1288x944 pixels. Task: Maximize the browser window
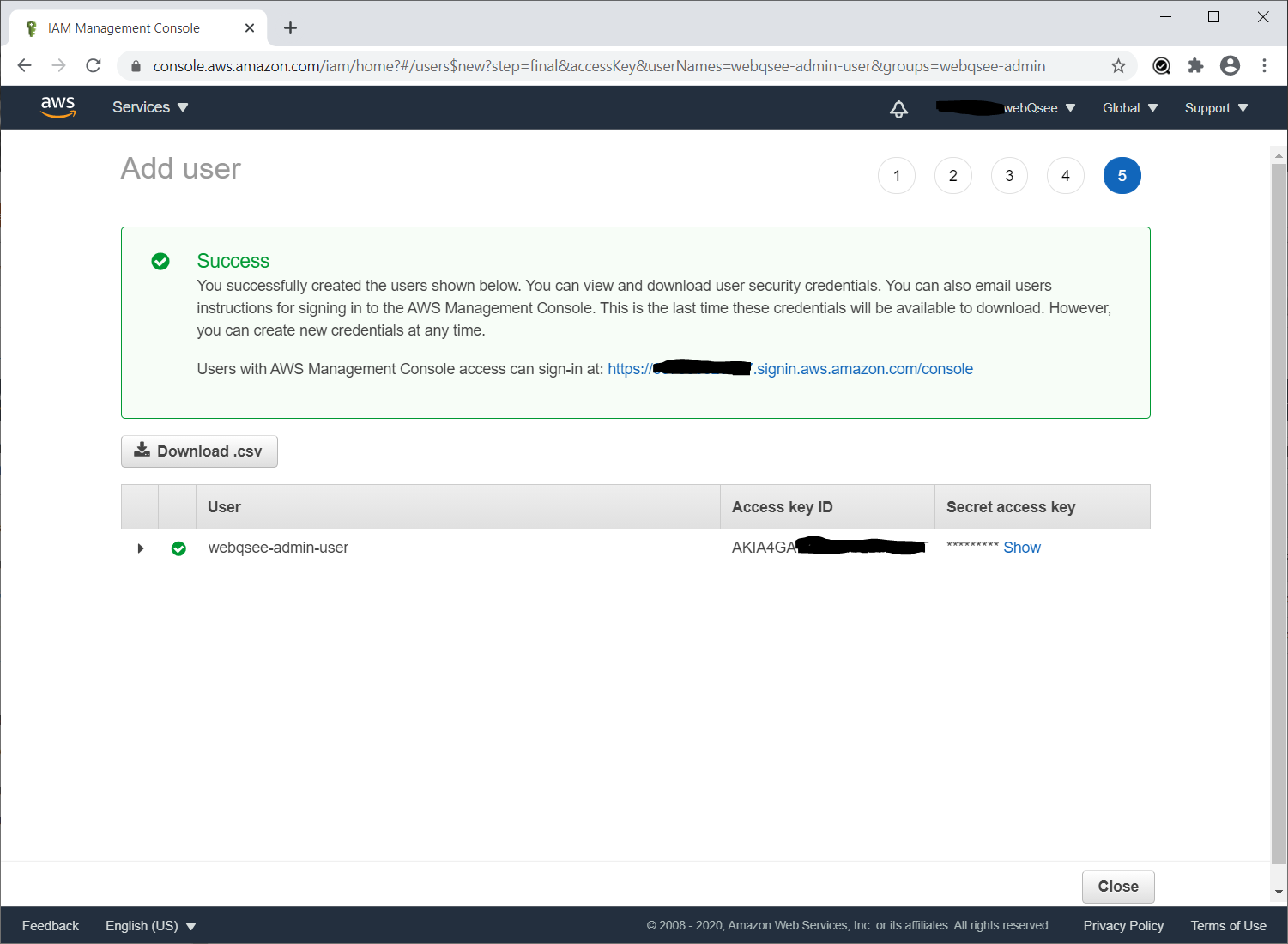click(x=1213, y=17)
